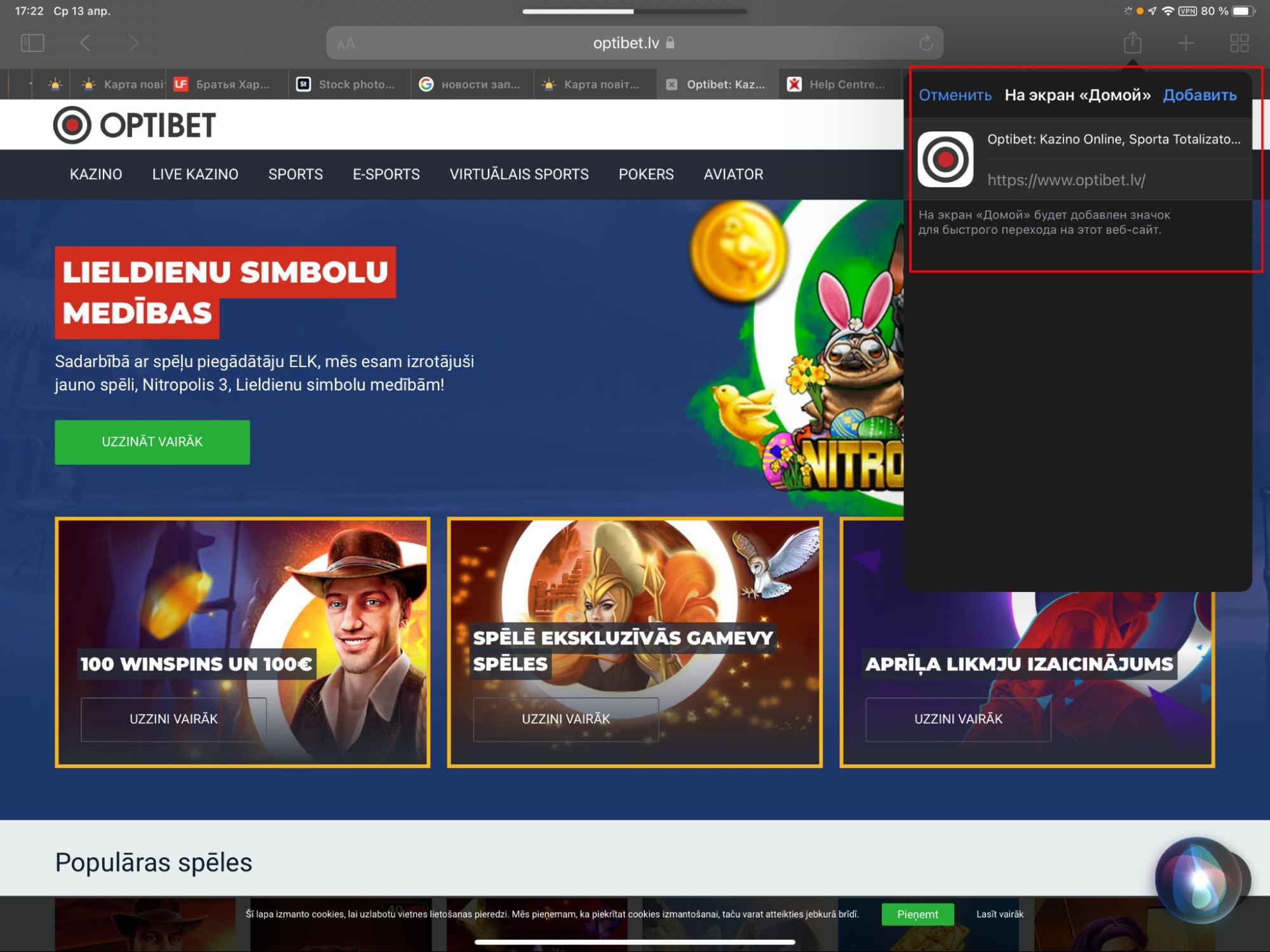Open VIRTUĀLAIS SPORTS section
1270x952 pixels.
click(x=519, y=174)
